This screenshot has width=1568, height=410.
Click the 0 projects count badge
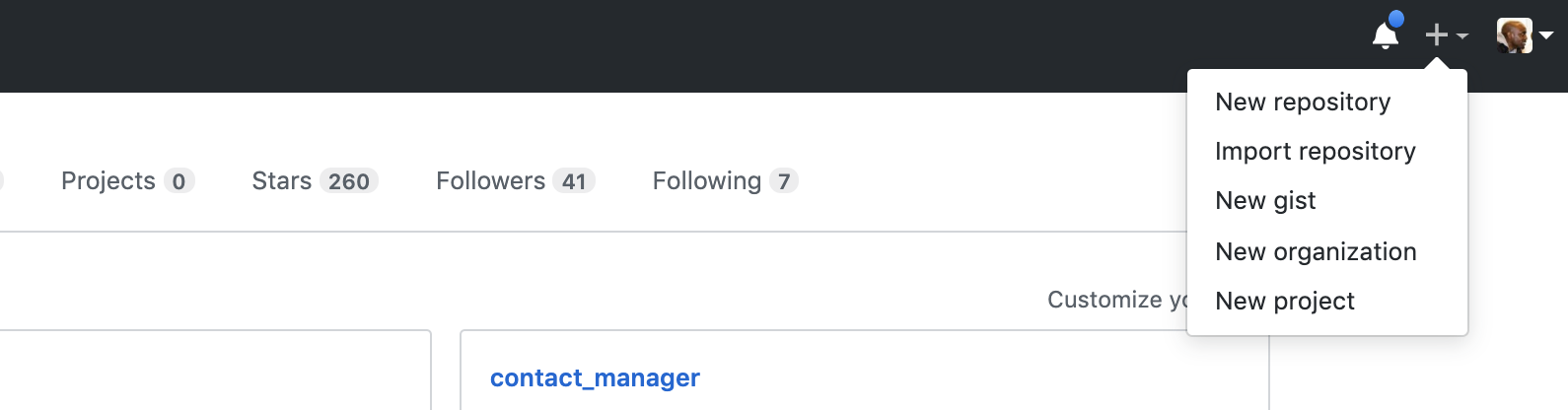(178, 181)
